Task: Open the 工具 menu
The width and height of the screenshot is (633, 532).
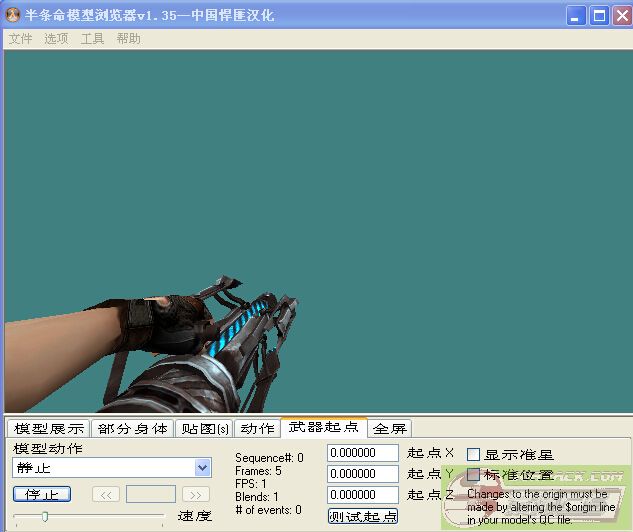Action: (92, 38)
